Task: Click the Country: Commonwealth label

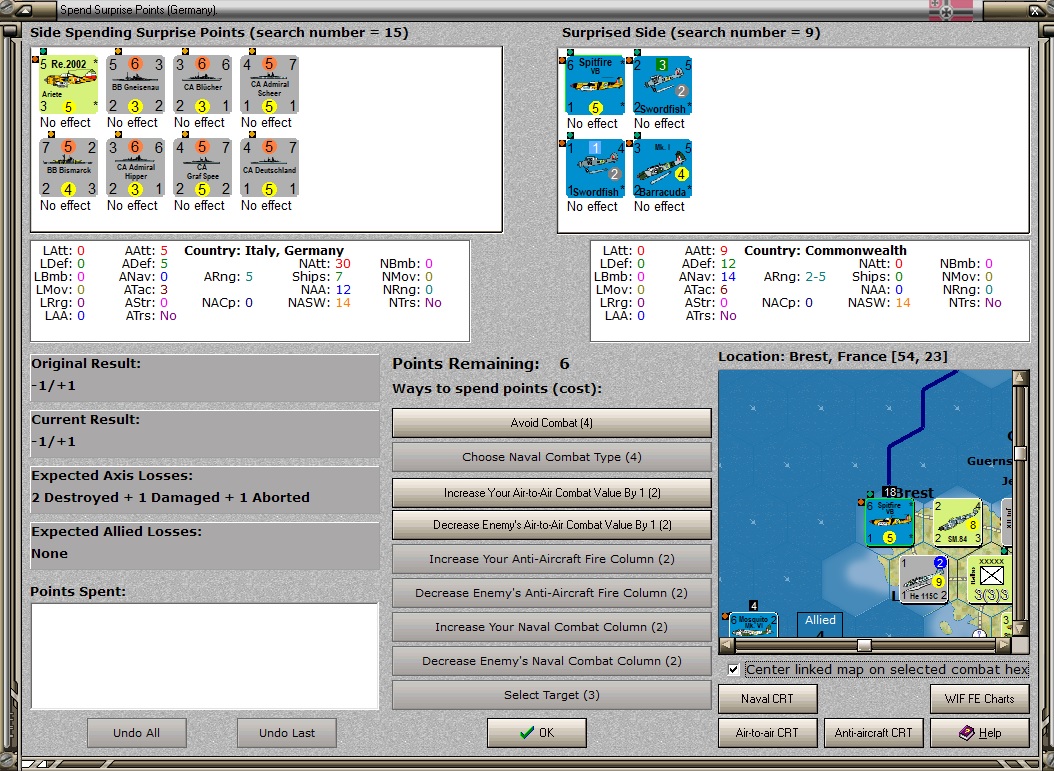Action: [825, 251]
